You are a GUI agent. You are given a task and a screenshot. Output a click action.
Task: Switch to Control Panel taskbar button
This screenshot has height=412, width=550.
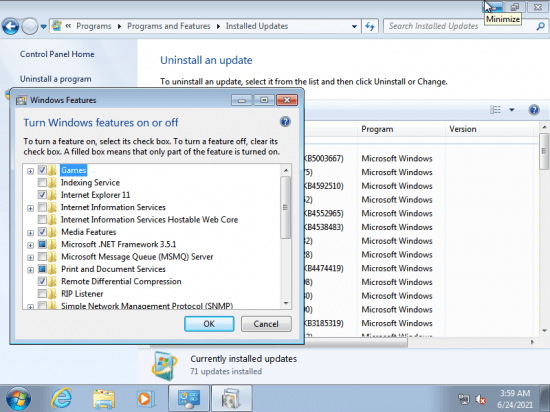189,399
